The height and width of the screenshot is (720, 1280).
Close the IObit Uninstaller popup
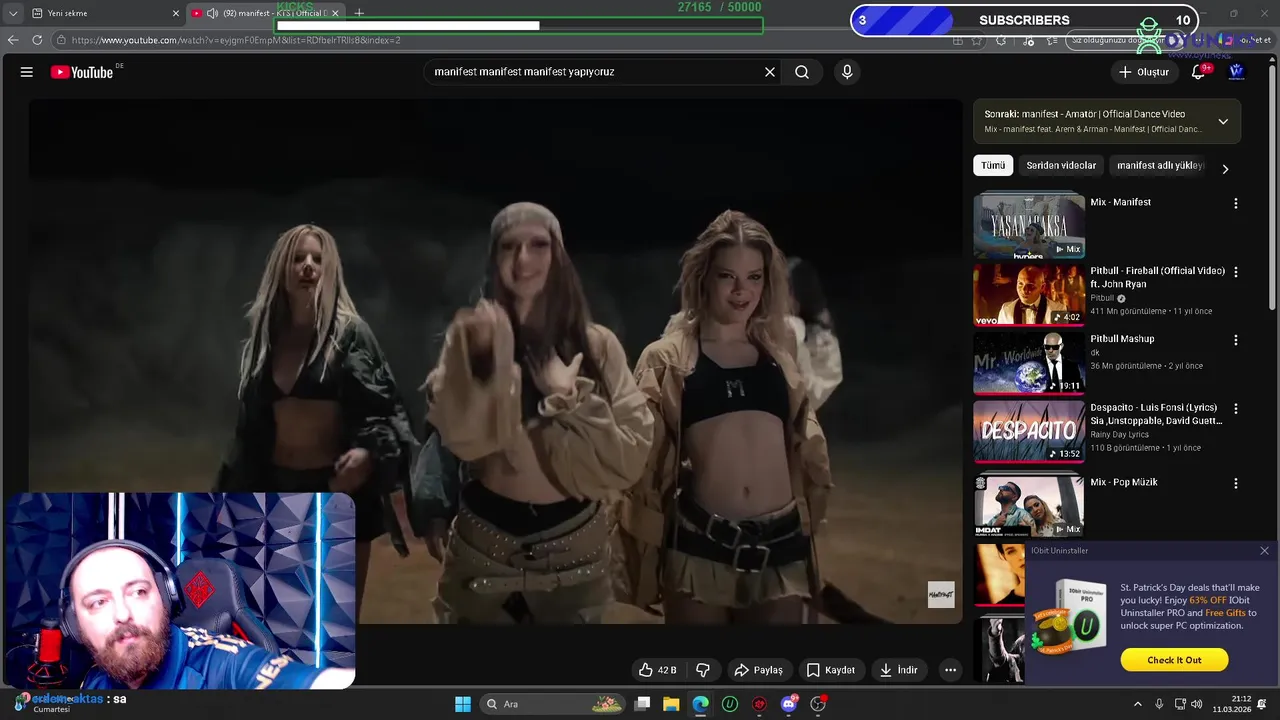click(x=1264, y=551)
